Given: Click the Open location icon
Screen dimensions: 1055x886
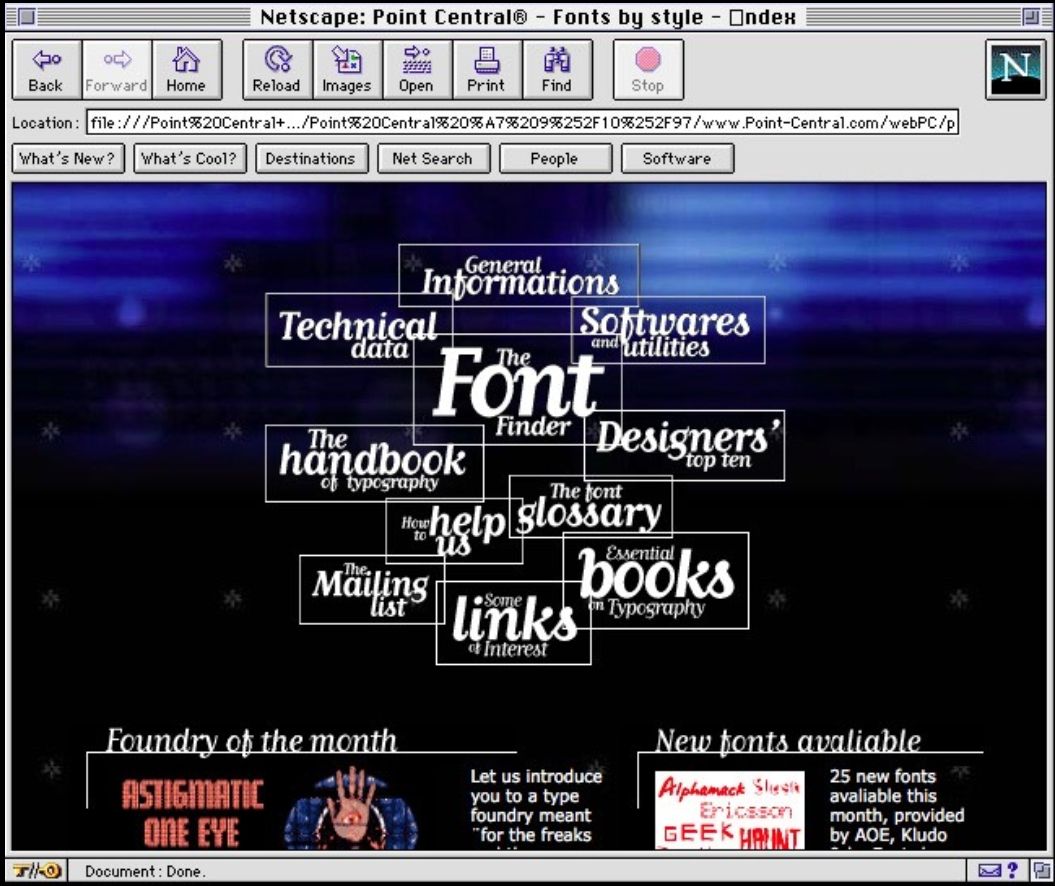Looking at the screenshot, I should click(x=416, y=70).
